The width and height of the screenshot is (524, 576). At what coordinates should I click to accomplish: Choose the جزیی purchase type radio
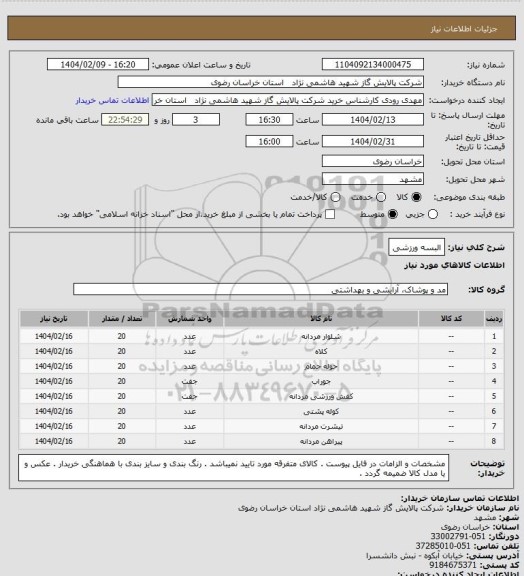point(433,214)
